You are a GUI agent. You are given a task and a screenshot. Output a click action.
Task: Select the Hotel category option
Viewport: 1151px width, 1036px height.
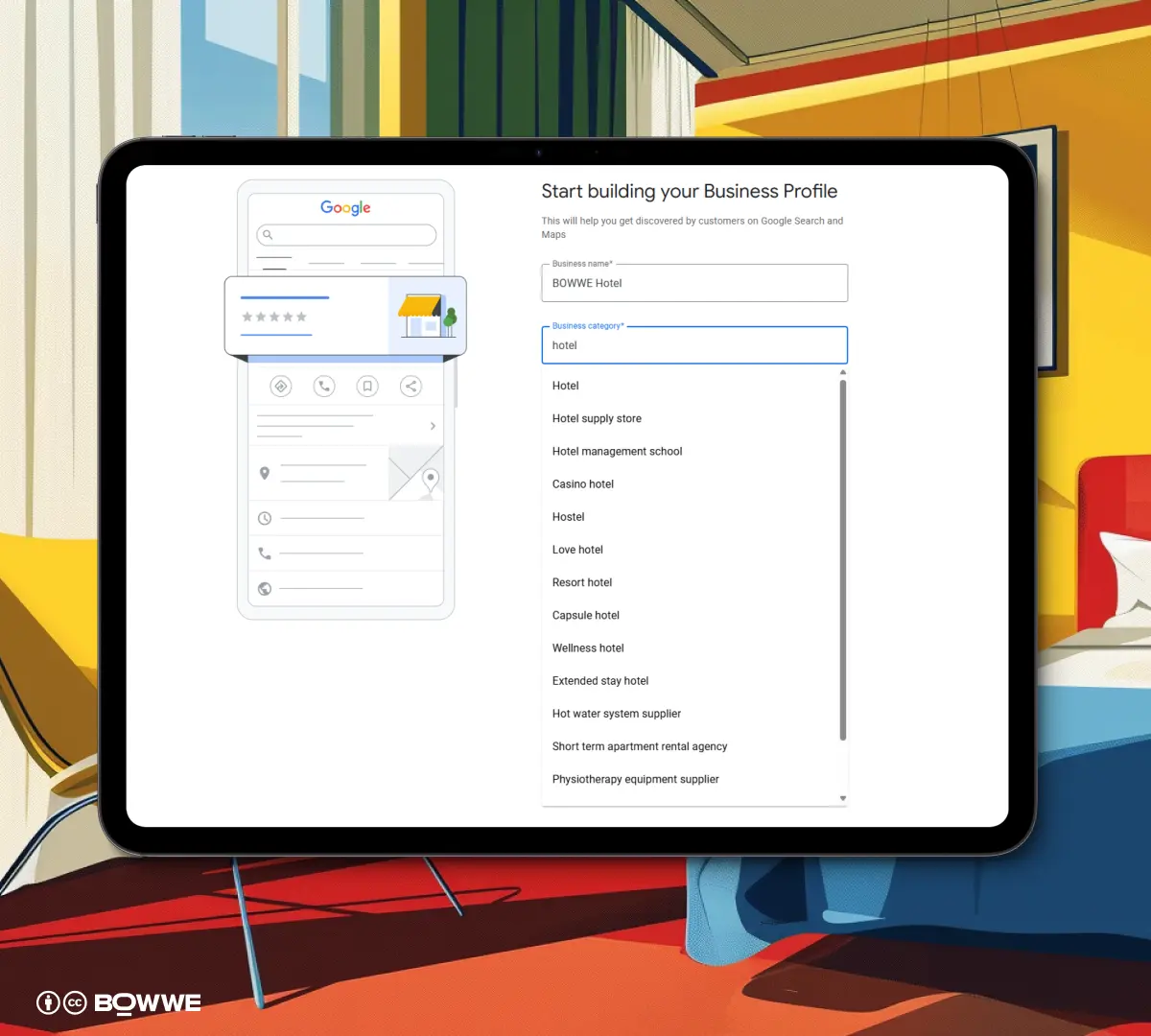click(x=691, y=386)
